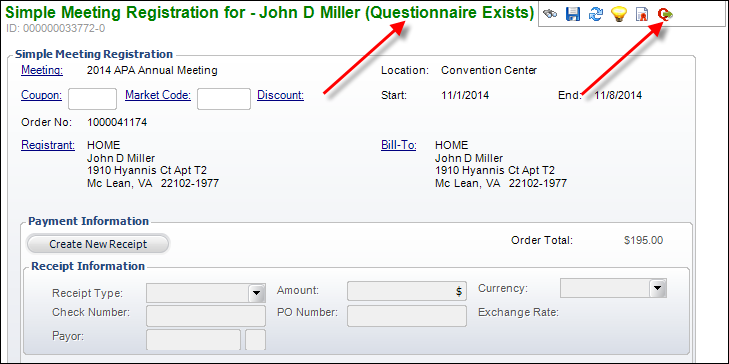729x364 pixels.
Task: Save with the blue floppy disk icon
Action: [x=573, y=14]
